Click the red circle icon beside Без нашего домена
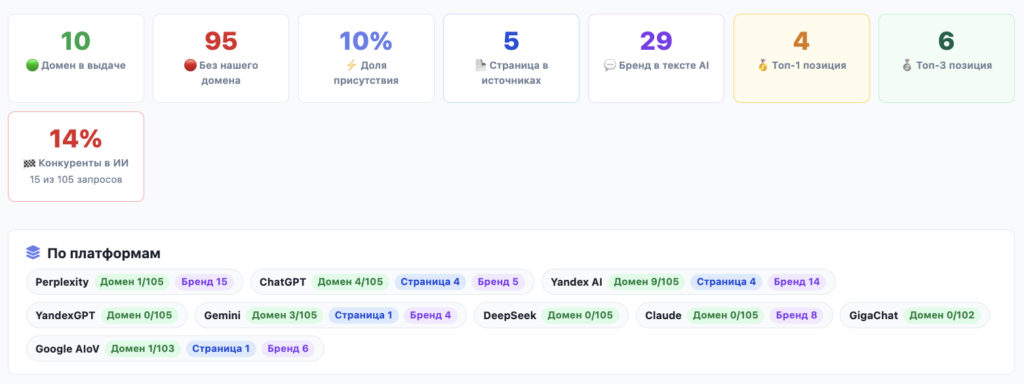1024x384 pixels. [190, 65]
